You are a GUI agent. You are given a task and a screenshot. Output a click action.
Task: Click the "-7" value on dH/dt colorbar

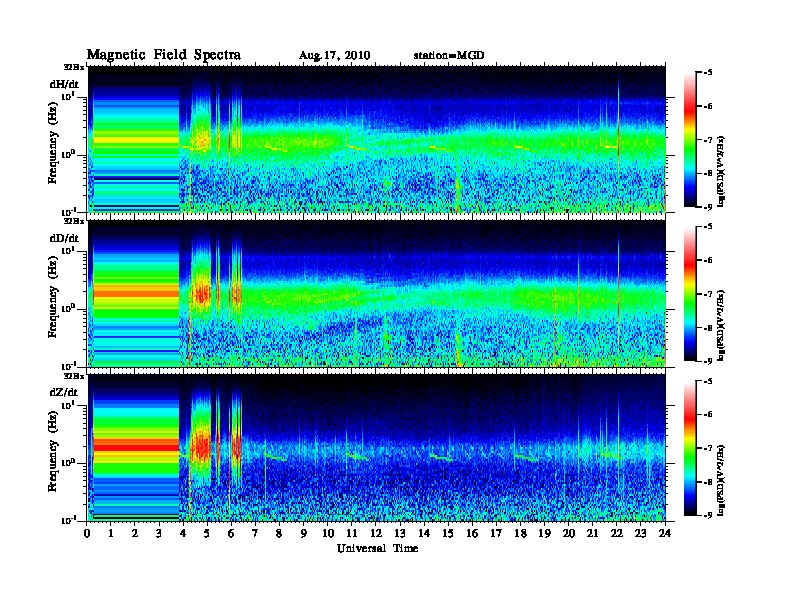[708, 140]
